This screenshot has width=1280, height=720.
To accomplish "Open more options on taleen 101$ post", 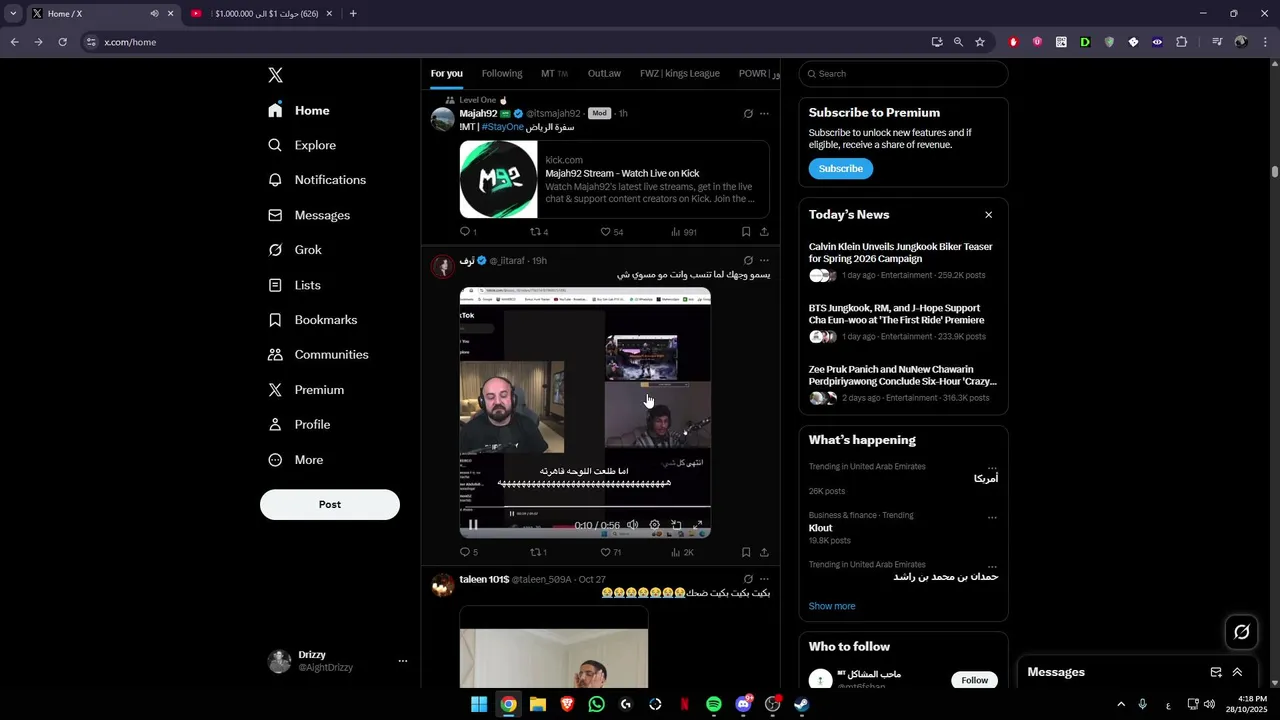I will pyautogui.click(x=764, y=579).
